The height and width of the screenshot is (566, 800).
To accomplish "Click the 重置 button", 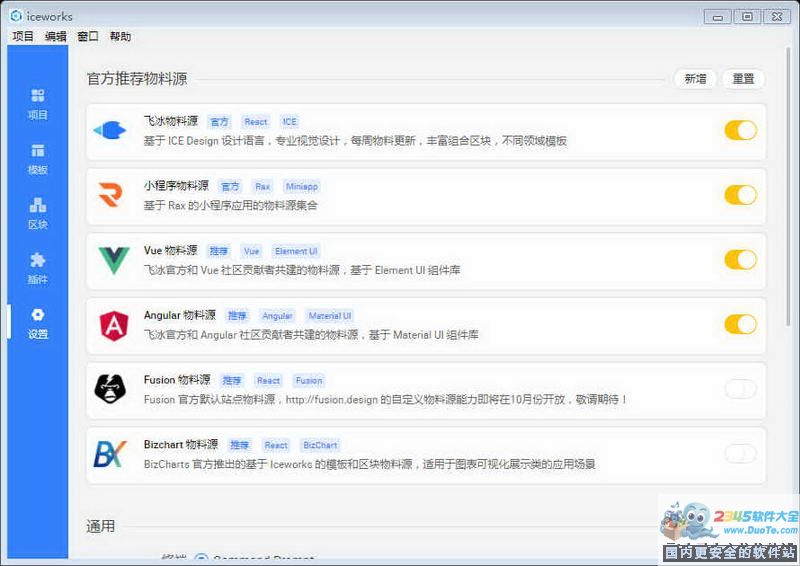I will pos(743,79).
